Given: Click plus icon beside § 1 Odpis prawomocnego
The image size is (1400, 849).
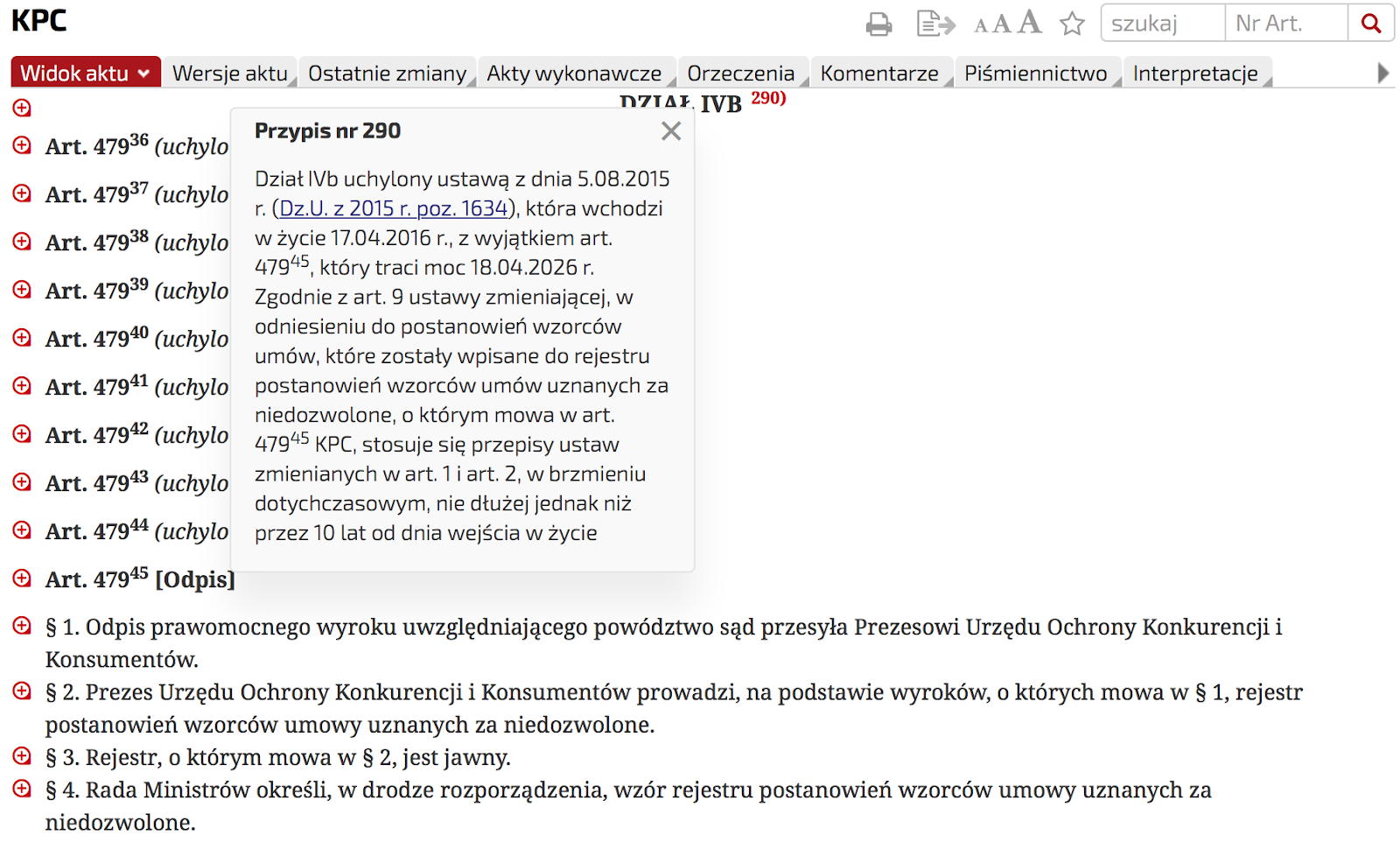Looking at the screenshot, I should pos(22,626).
